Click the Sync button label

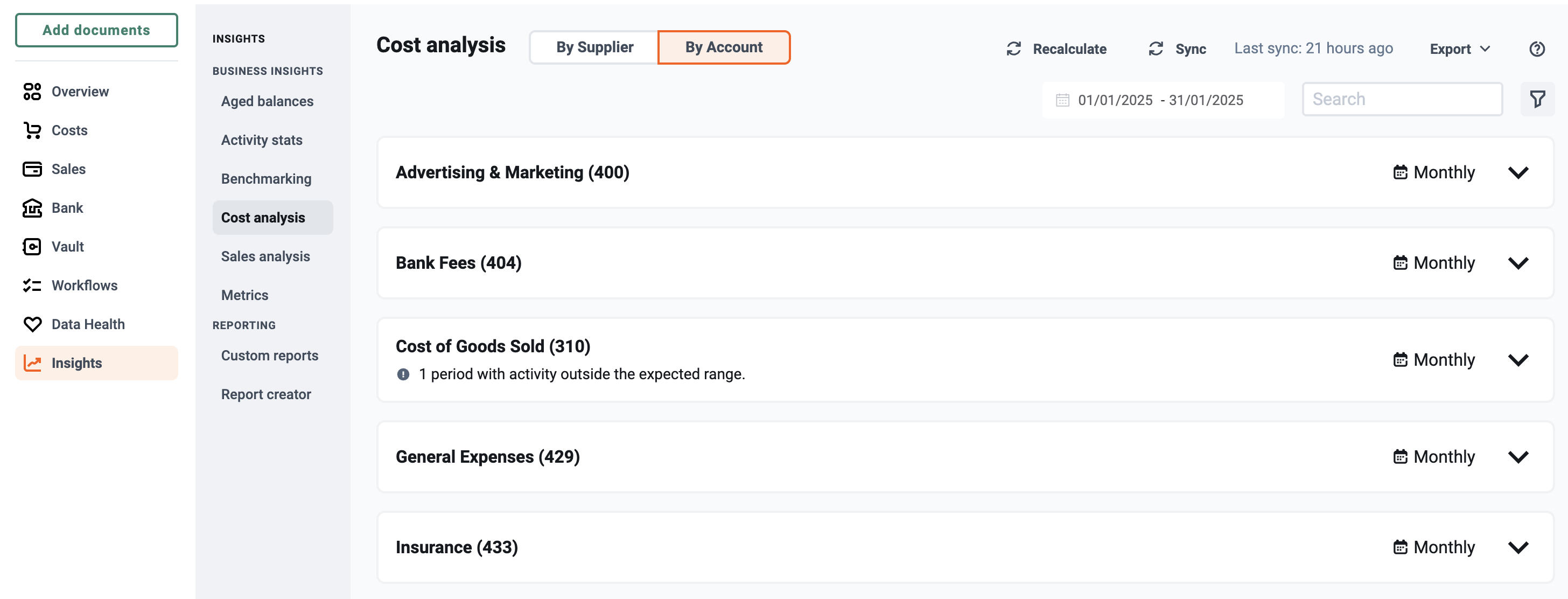click(x=1191, y=48)
